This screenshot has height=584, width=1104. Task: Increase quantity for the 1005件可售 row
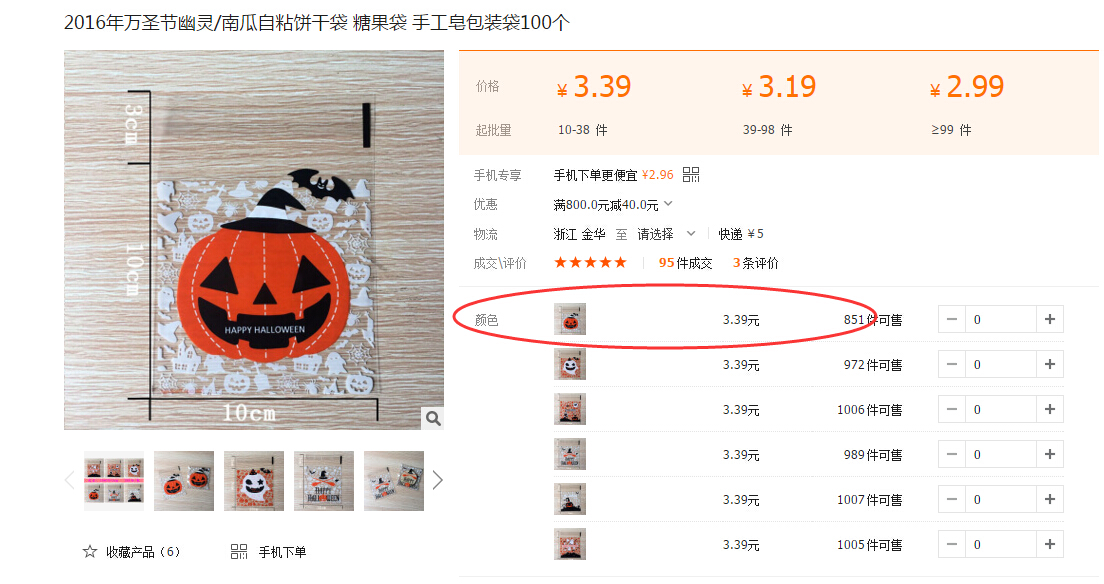point(1050,545)
